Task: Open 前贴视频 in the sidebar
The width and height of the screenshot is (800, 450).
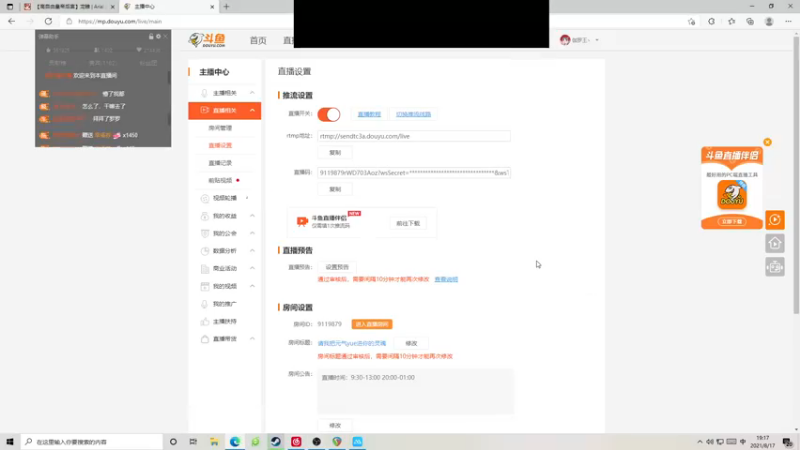Action: (x=220, y=180)
